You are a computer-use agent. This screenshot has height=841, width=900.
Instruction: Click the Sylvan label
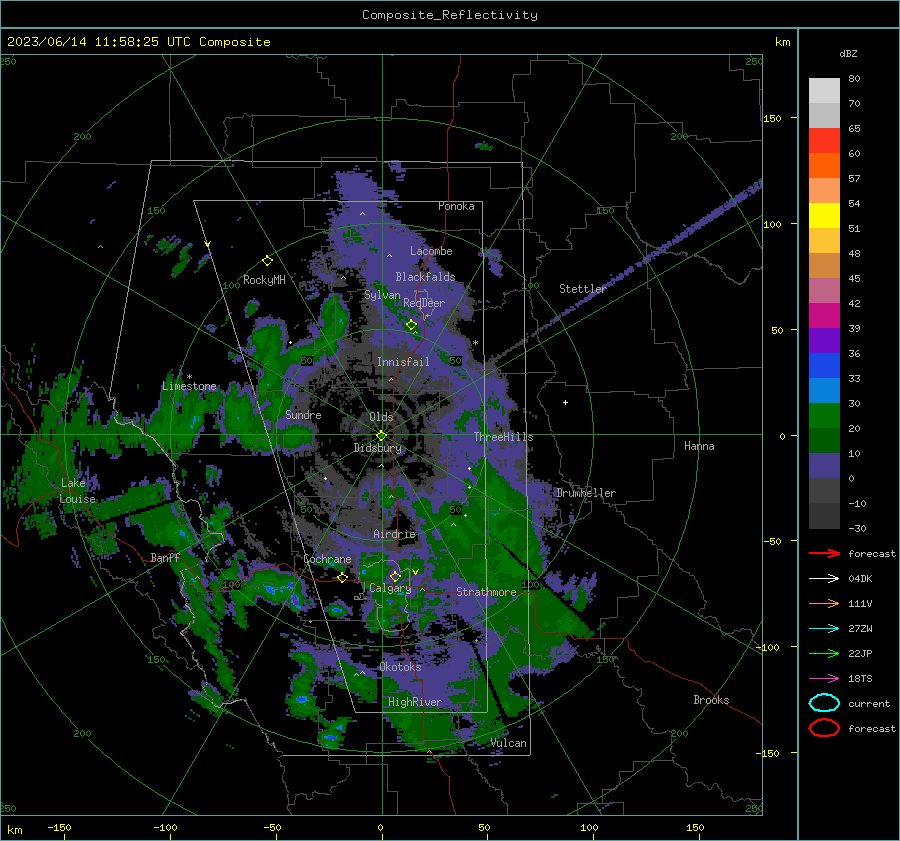coord(382,295)
